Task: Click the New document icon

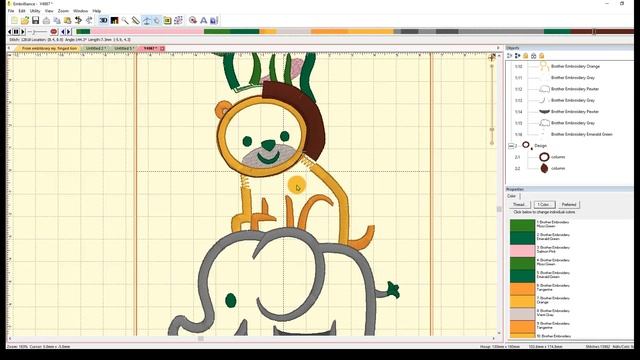Action: click(14, 20)
